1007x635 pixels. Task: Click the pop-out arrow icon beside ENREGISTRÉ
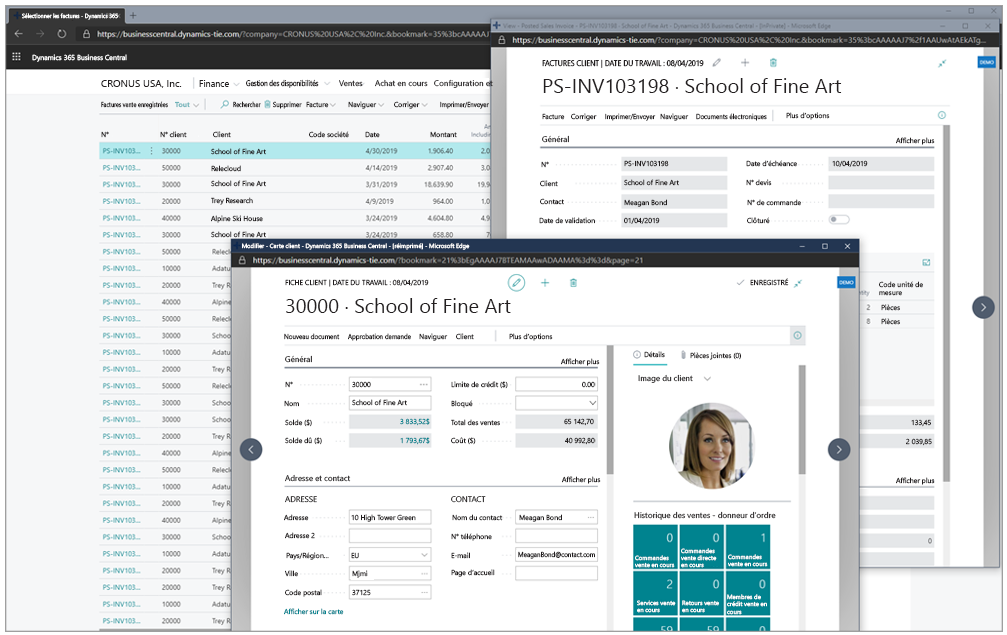tap(798, 283)
